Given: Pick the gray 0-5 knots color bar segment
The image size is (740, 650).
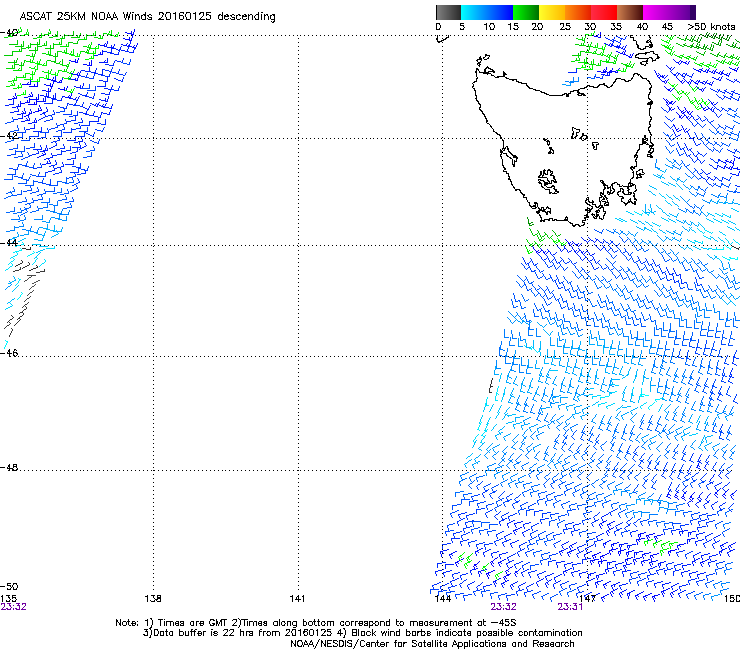Looking at the screenshot, I should [x=448, y=12].
